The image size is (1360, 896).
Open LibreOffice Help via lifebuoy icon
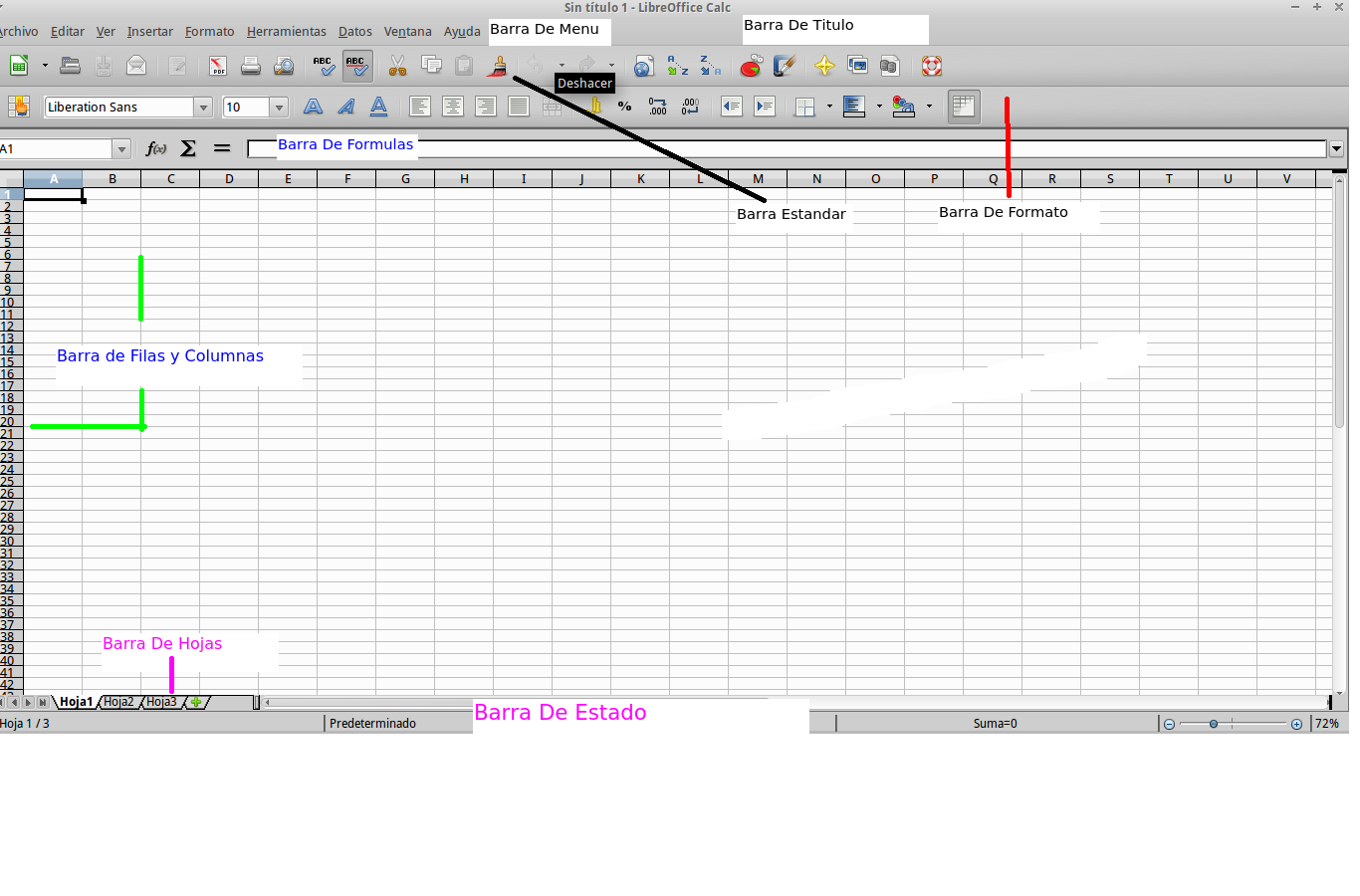(x=932, y=66)
